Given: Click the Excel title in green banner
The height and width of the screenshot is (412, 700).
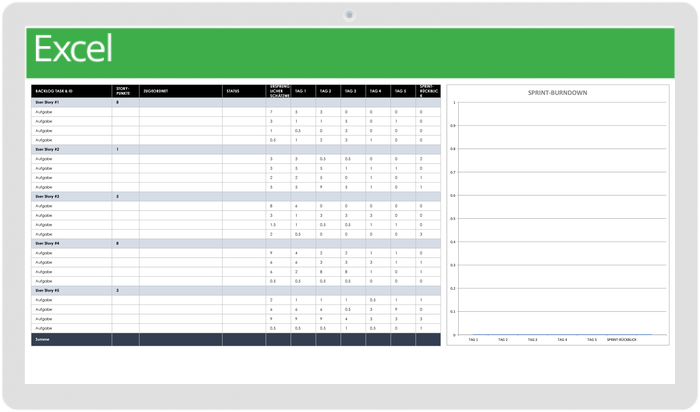Looking at the screenshot, I should tap(73, 48).
